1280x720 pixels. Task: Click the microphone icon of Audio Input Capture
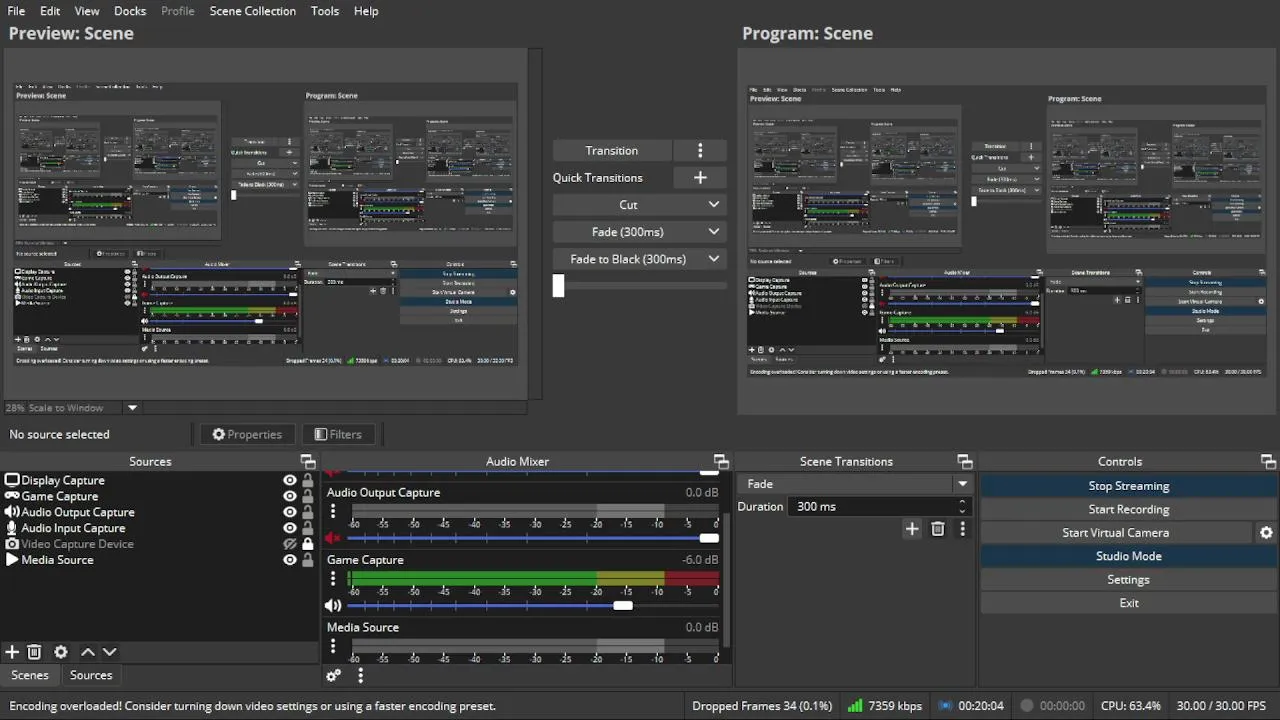pos(12,528)
